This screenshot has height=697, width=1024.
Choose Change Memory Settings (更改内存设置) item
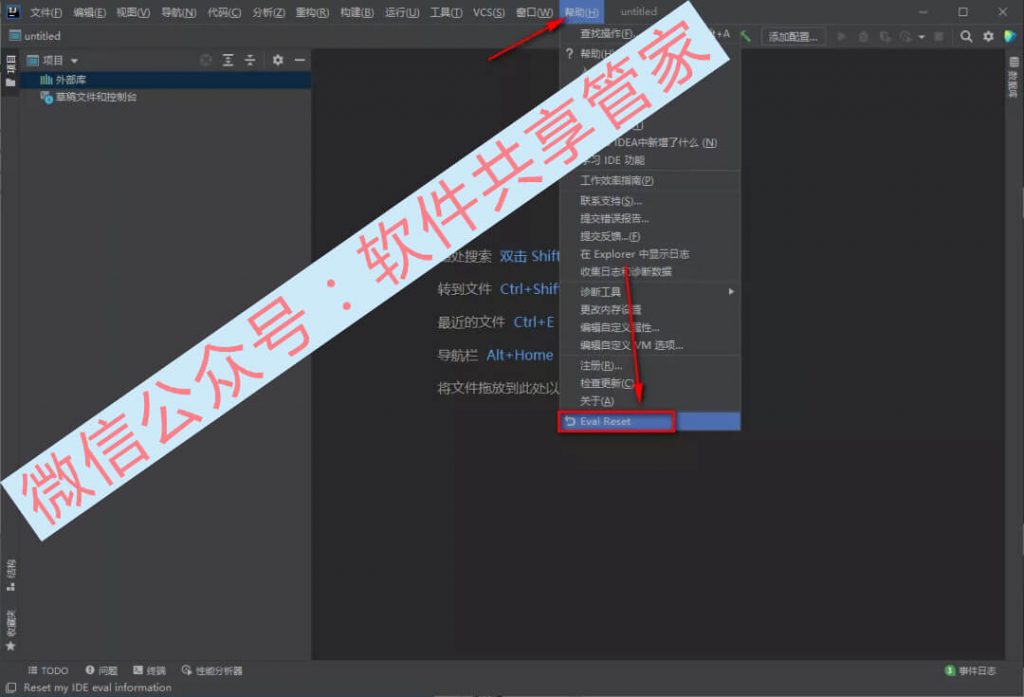649,310
